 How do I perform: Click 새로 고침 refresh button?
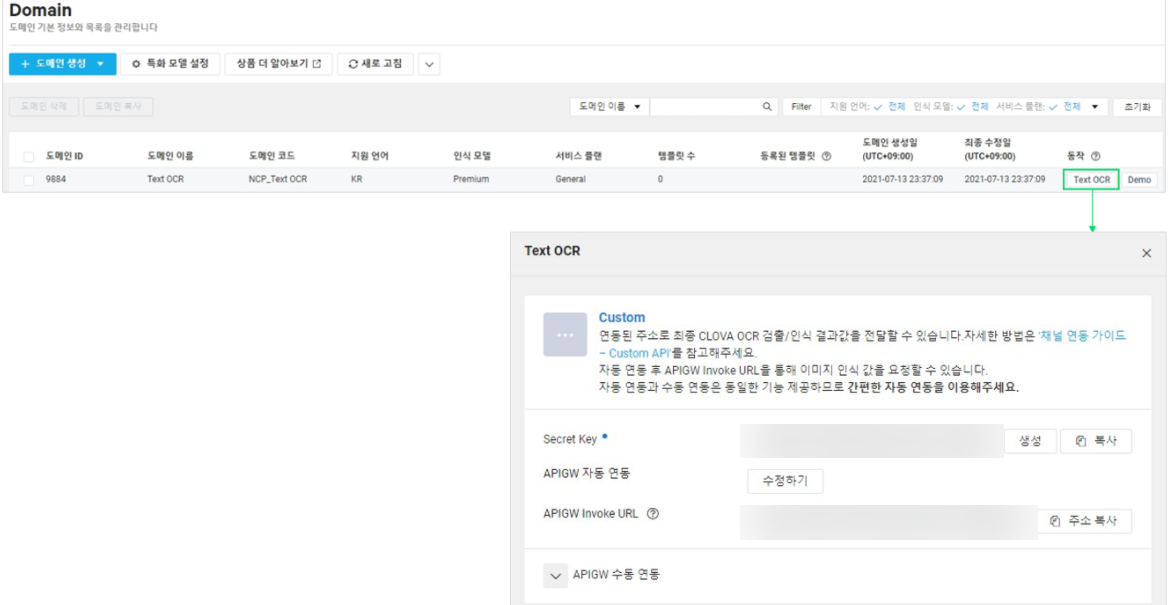tap(375, 64)
